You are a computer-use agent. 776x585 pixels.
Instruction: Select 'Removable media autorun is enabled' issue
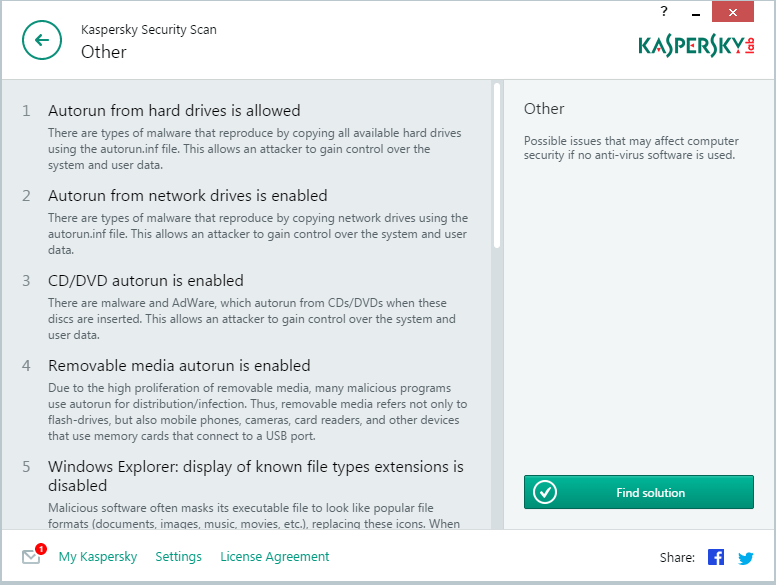pos(179,366)
